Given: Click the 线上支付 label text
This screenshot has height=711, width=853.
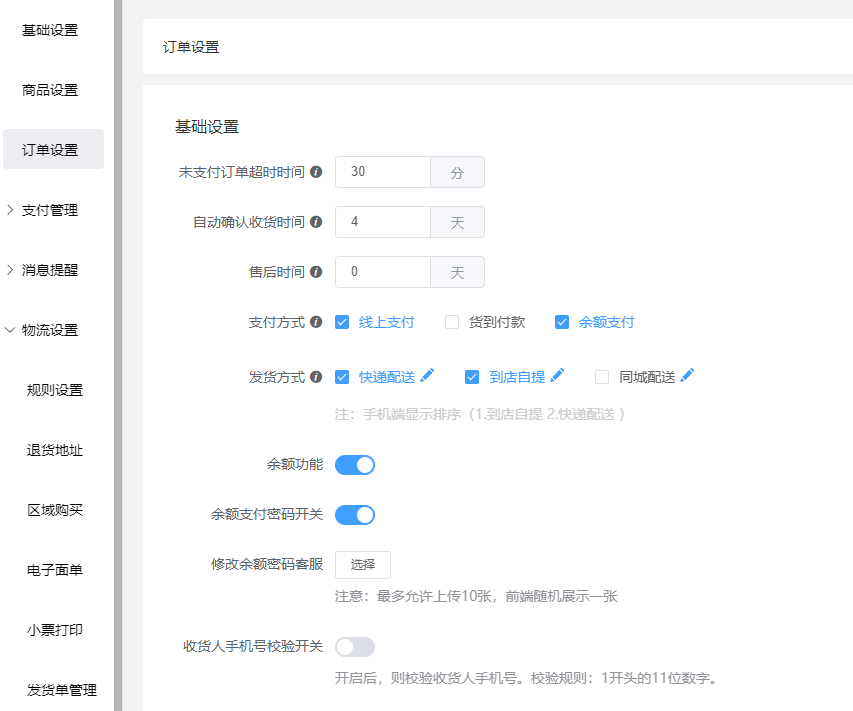Looking at the screenshot, I should (387, 323).
